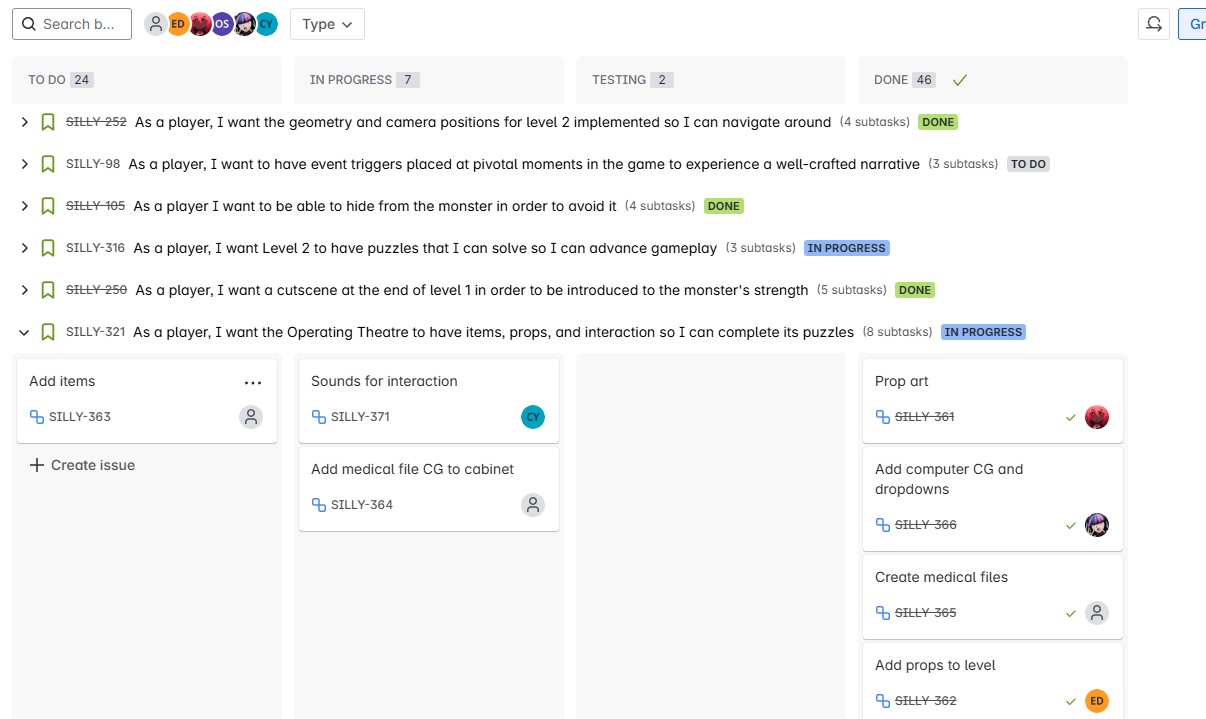Click the unassigned avatar on the SILLY-364 card
Screen dimensions: 1206x719
[x=532, y=505]
